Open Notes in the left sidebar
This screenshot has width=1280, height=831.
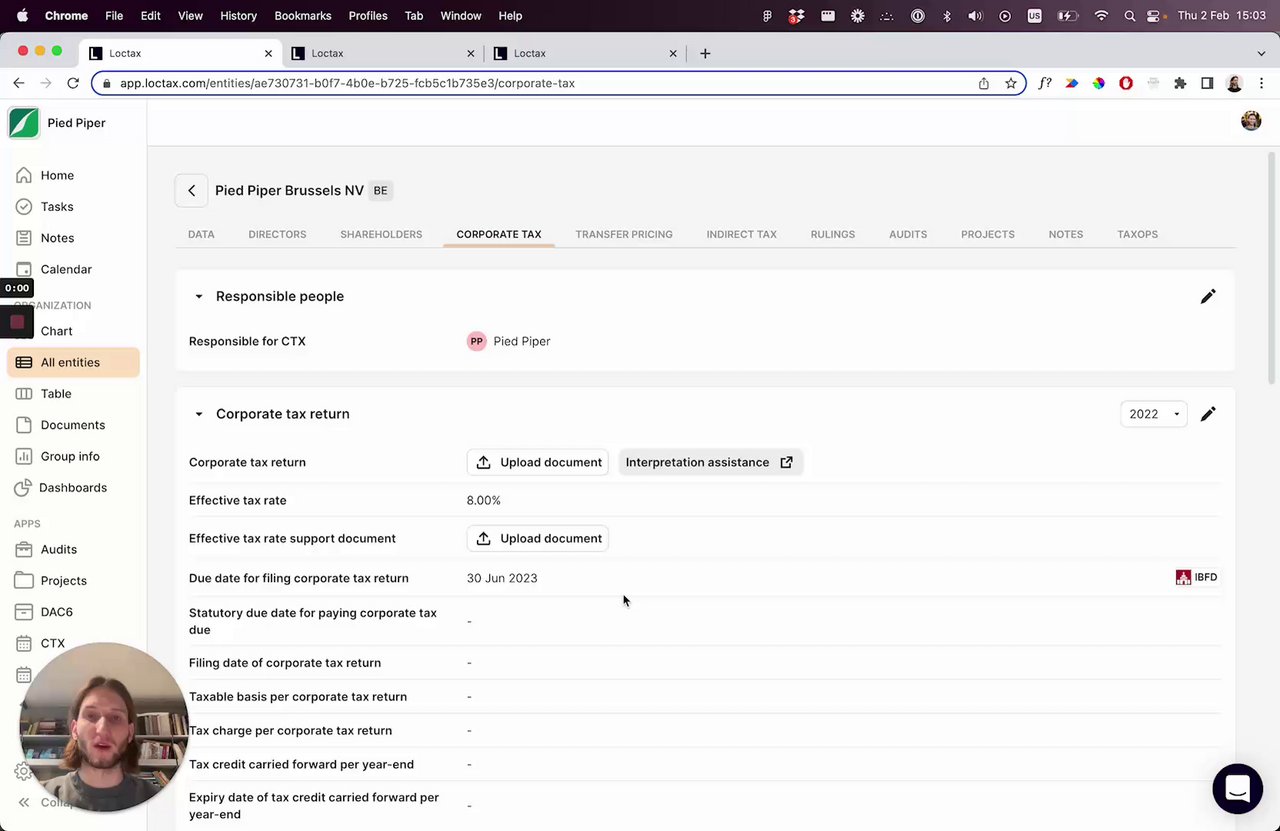pos(57,238)
